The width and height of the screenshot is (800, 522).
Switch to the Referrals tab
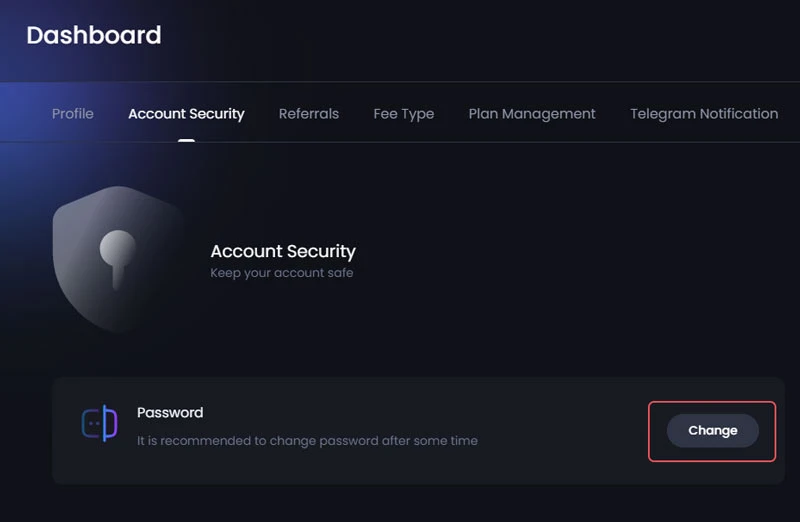(309, 114)
